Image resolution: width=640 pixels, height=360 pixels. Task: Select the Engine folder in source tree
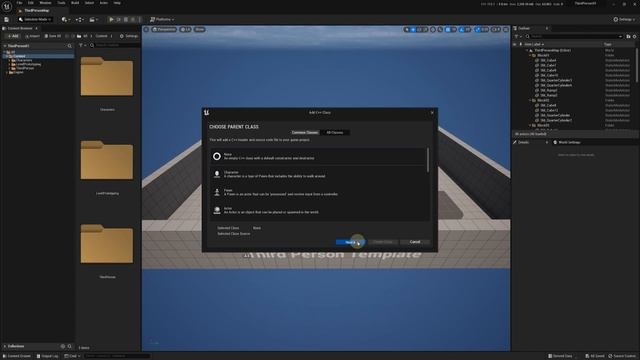pos(16,72)
